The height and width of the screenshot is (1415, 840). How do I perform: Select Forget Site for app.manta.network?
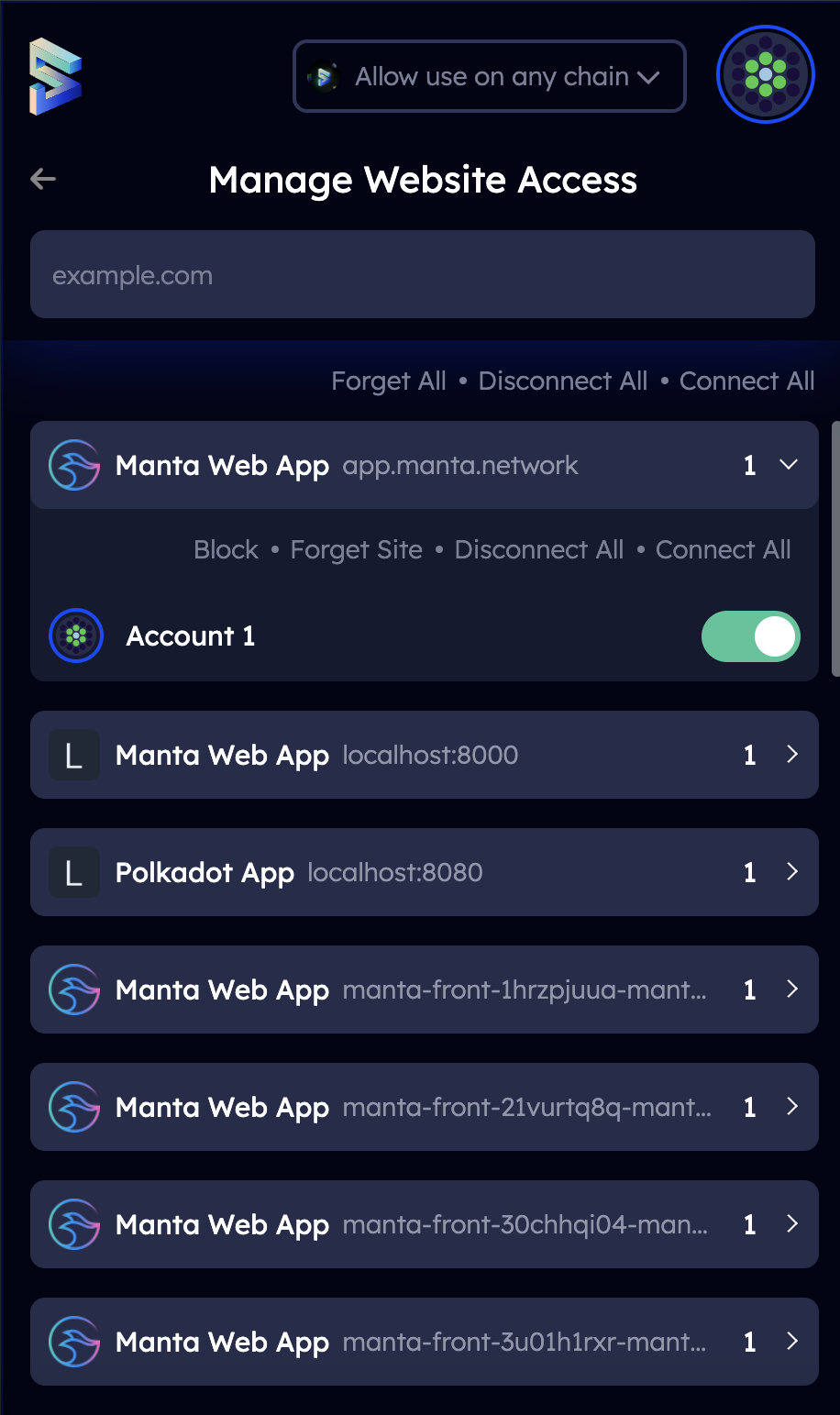point(356,549)
